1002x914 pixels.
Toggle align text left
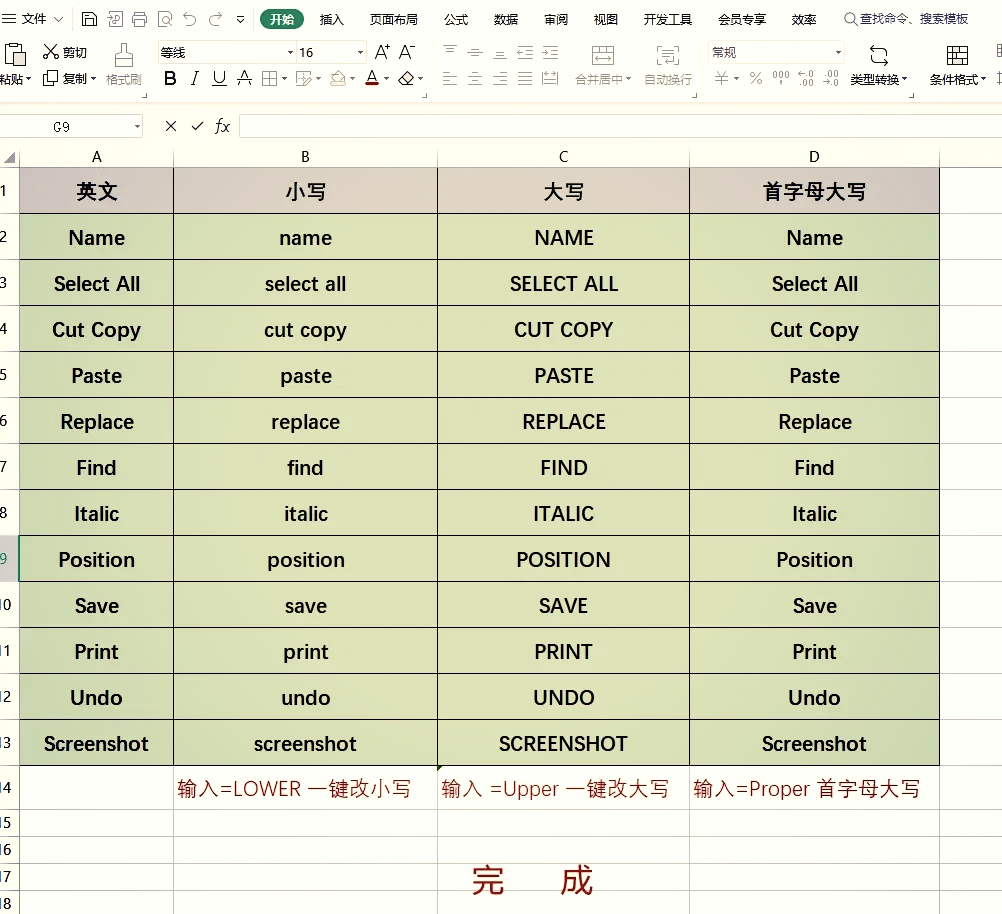[450, 79]
